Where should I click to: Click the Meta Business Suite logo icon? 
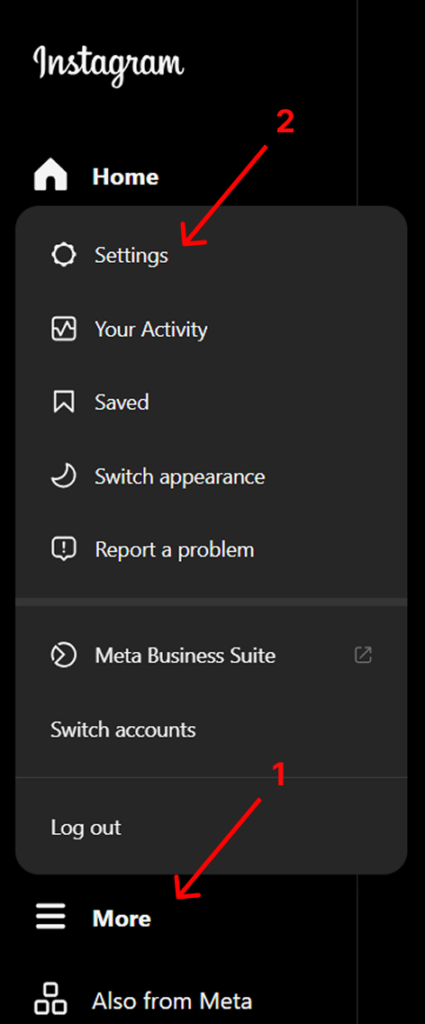pyautogui.click(x=63, y=655)
